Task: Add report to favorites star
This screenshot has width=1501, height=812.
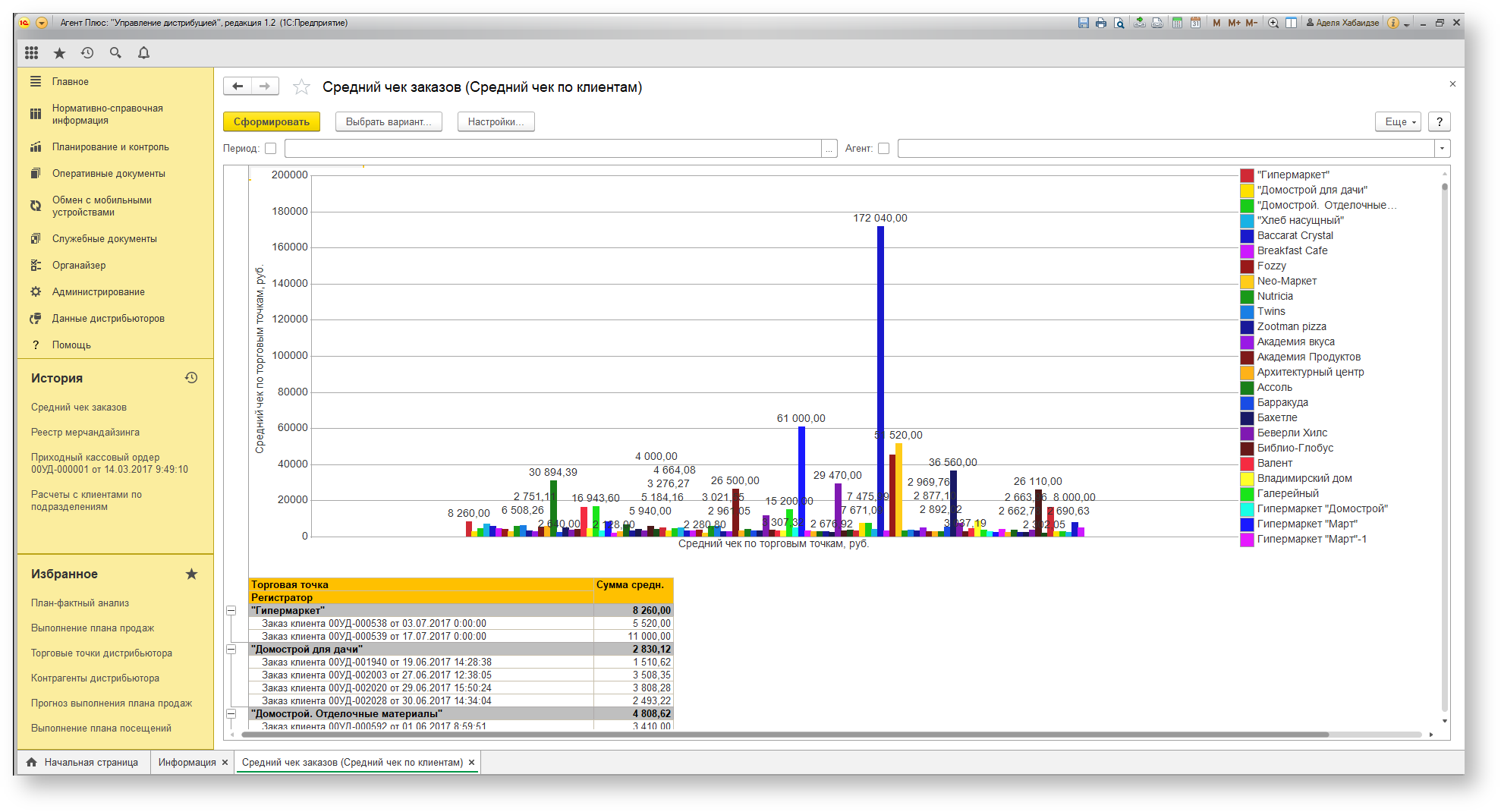Action: click(x=301, y=87)
